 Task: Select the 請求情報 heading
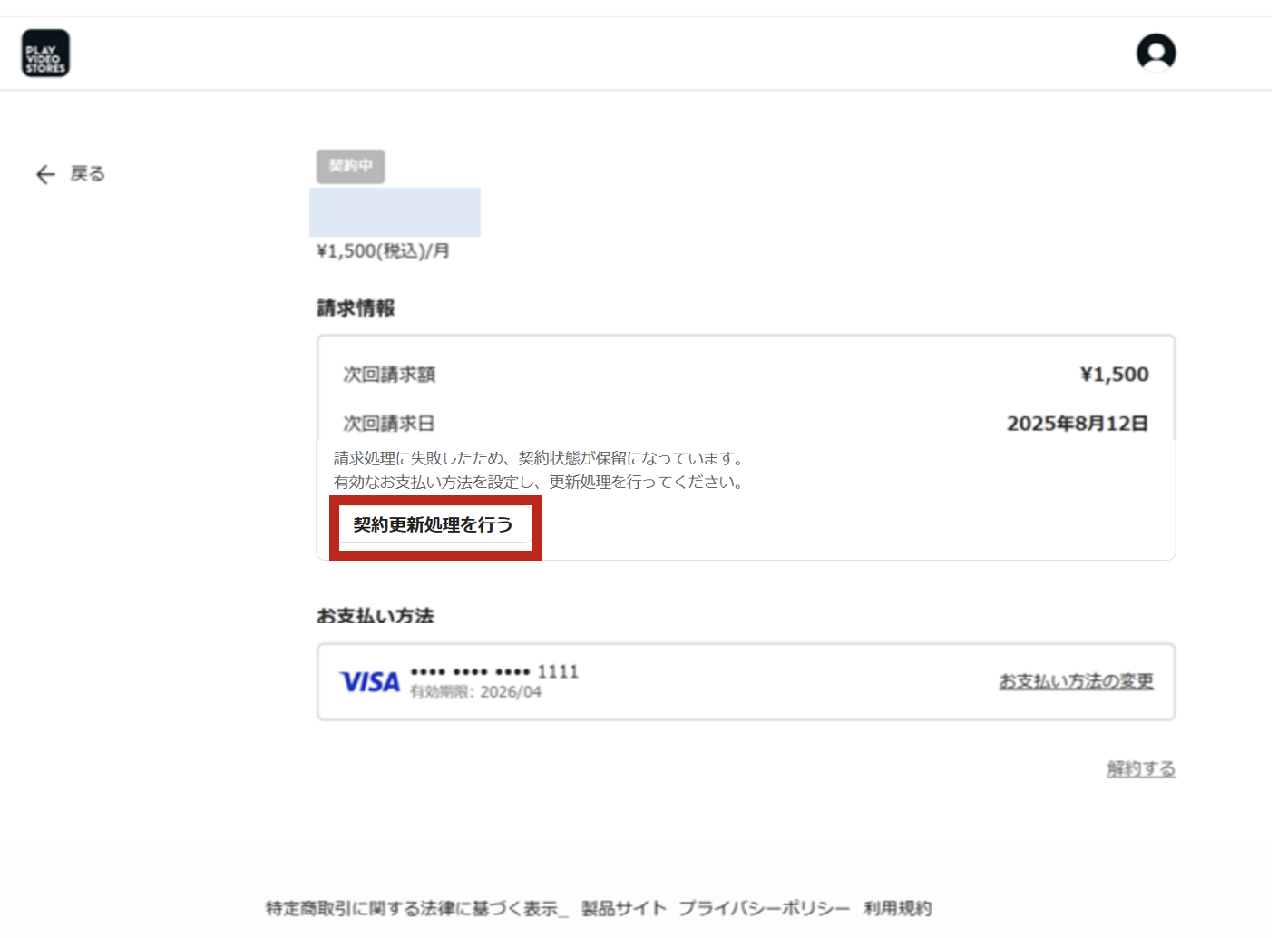356,308
